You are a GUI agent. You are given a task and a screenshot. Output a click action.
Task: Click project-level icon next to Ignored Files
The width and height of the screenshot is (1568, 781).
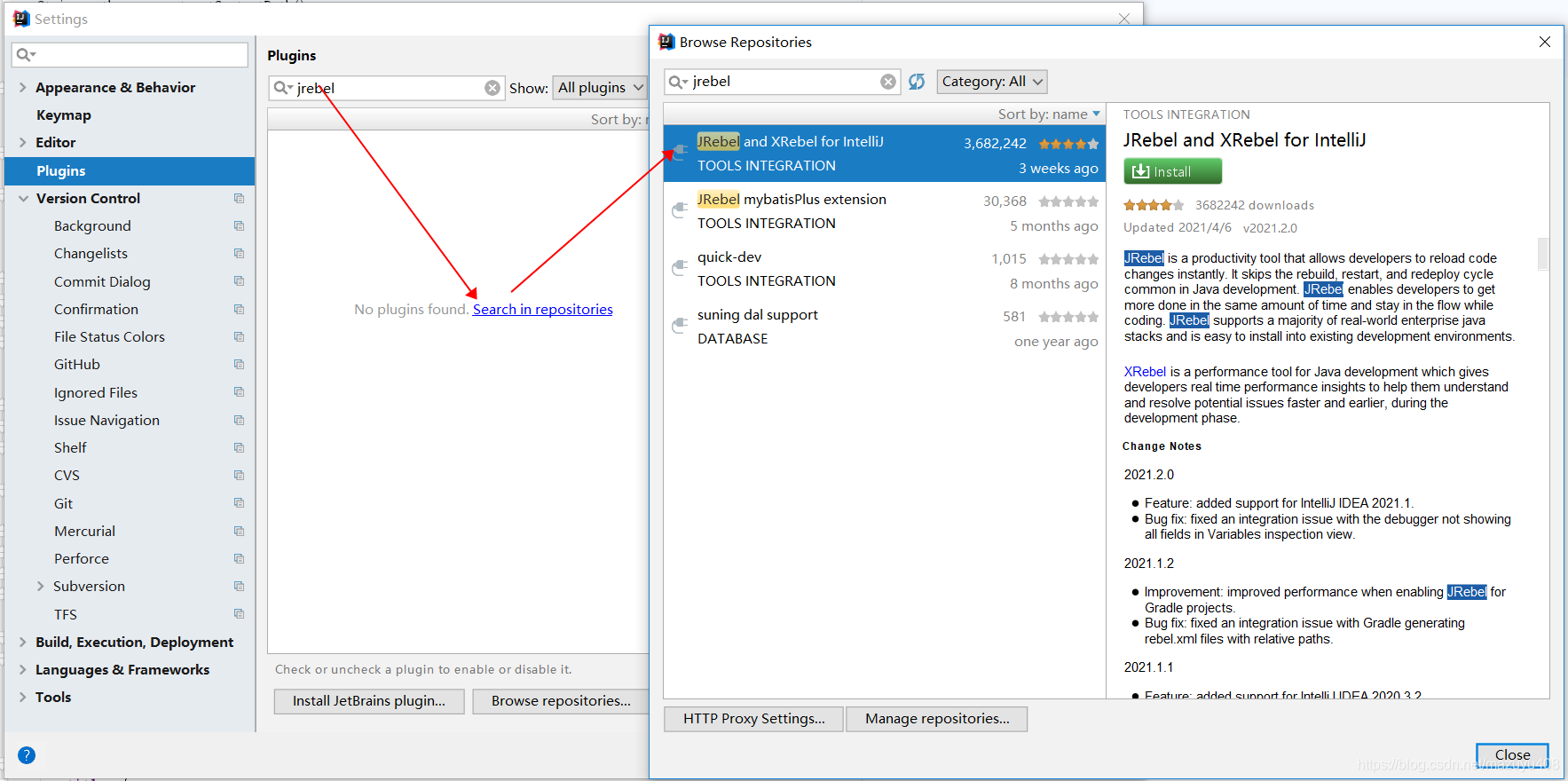point(239,392)
